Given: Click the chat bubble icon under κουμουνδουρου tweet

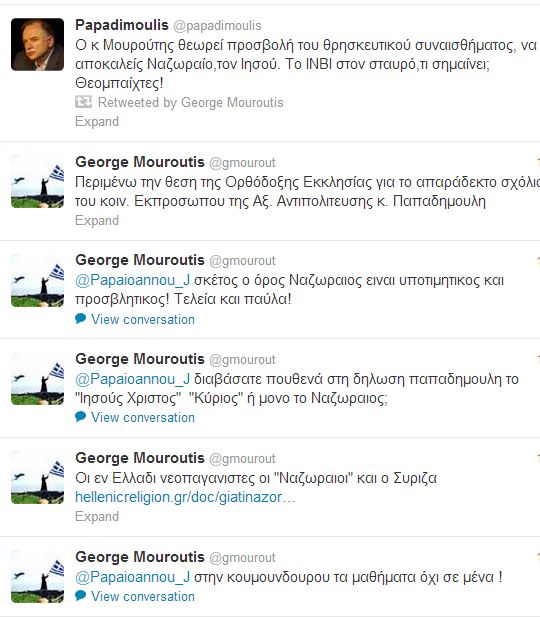Looking at the screenshot, I should tap(80, 596).
